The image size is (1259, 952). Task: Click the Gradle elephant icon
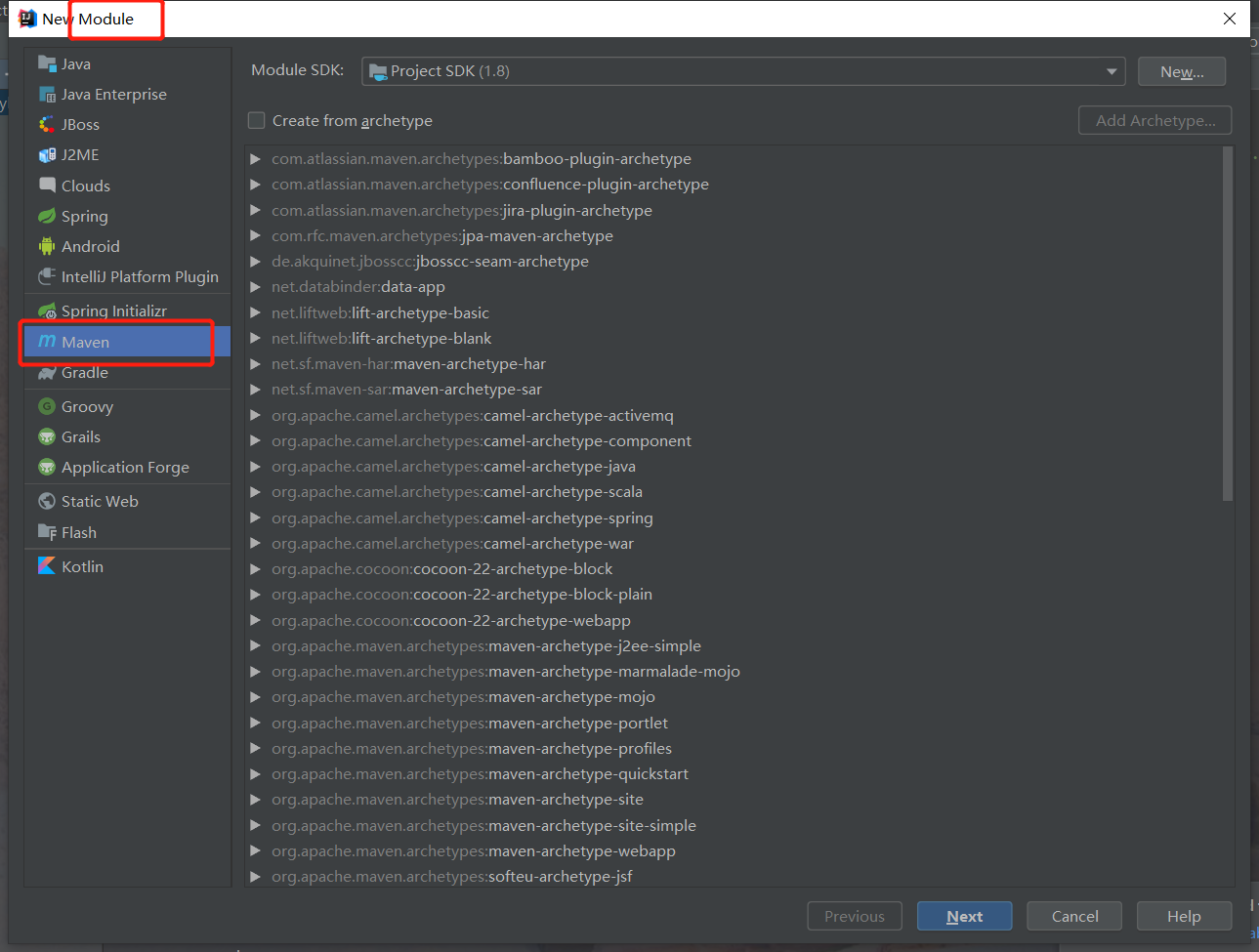pyautogui.click(x=47, y=372)
